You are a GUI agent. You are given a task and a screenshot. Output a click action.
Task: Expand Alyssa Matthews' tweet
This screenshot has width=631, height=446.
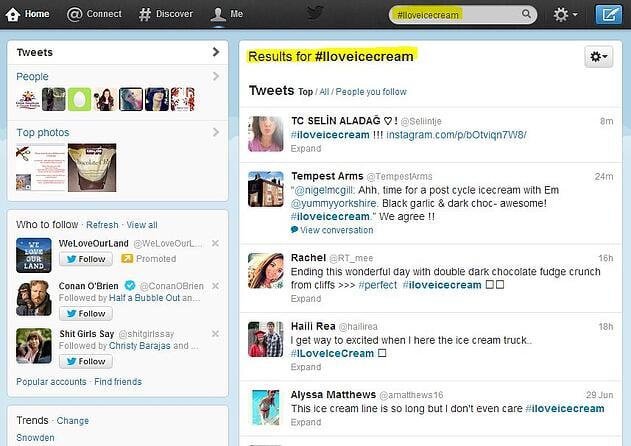(306, 422)
